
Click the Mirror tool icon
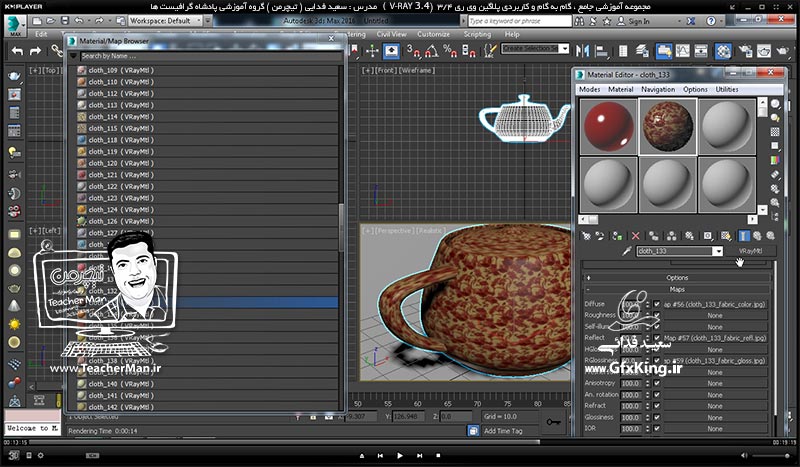tap(583, 51)
